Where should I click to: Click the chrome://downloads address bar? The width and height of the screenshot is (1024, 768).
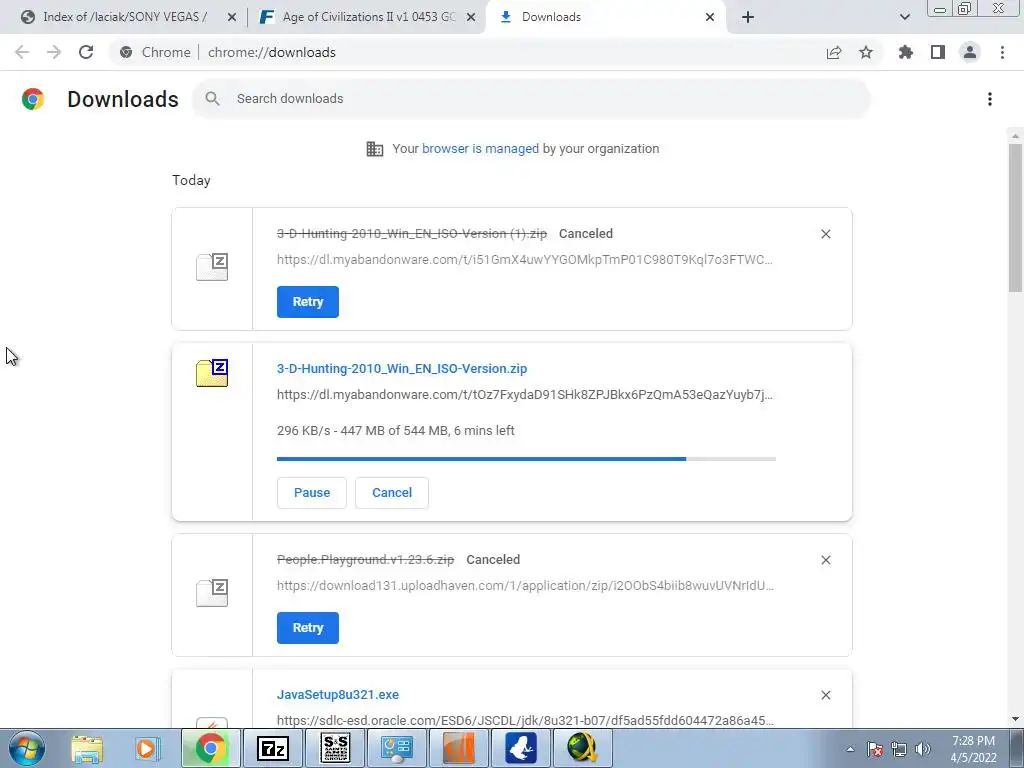[496, 52]
